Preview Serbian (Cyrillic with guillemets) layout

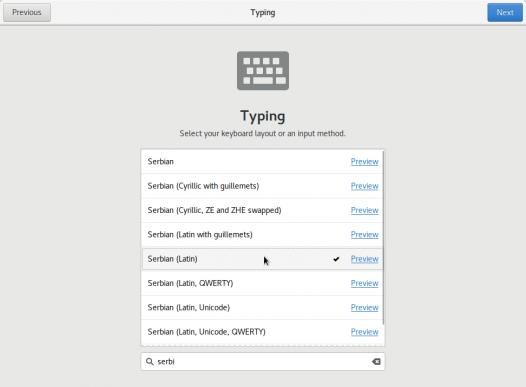tap(365, 186)
